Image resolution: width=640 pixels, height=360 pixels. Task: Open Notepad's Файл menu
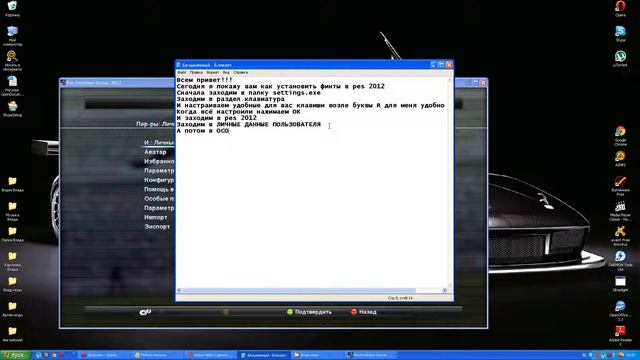point(182,72)
